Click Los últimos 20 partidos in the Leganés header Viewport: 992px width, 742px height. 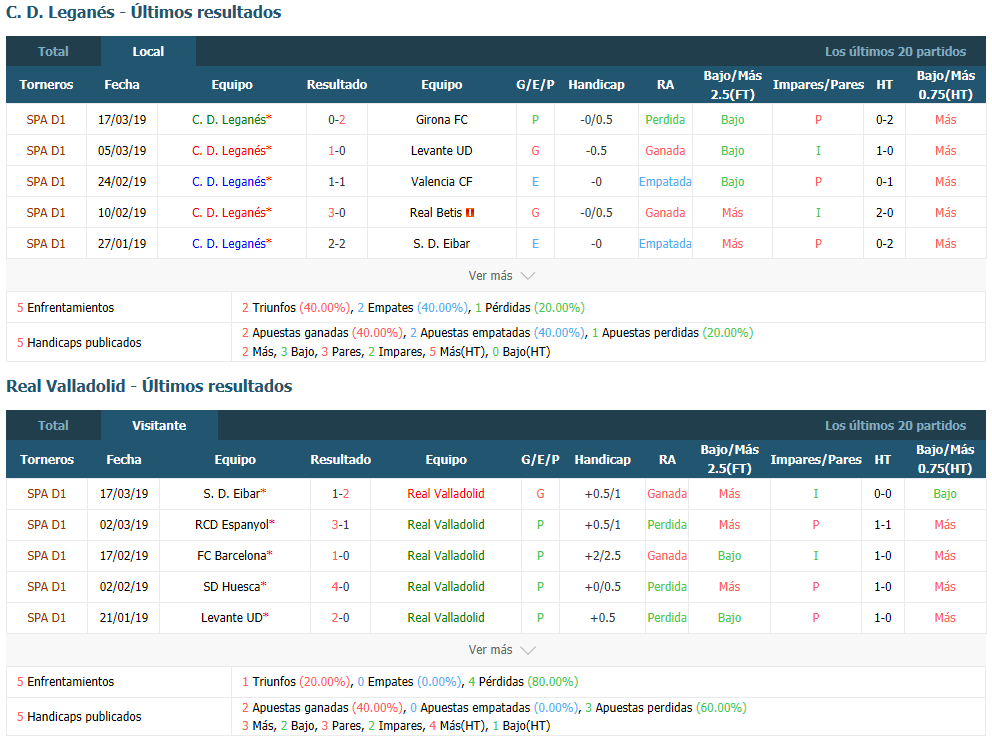click(895, 52)
